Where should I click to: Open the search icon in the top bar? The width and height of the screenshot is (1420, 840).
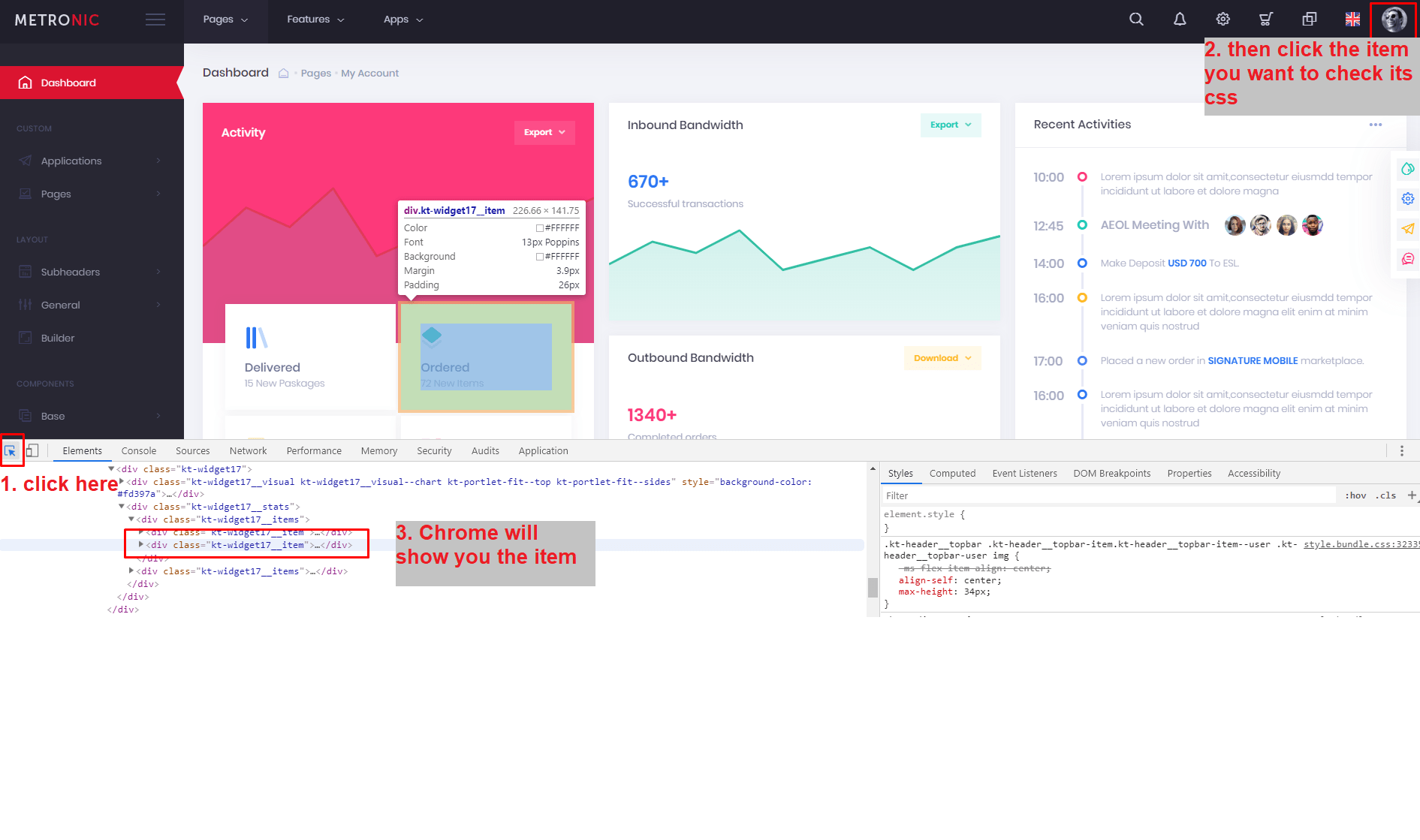(1136, 19)
